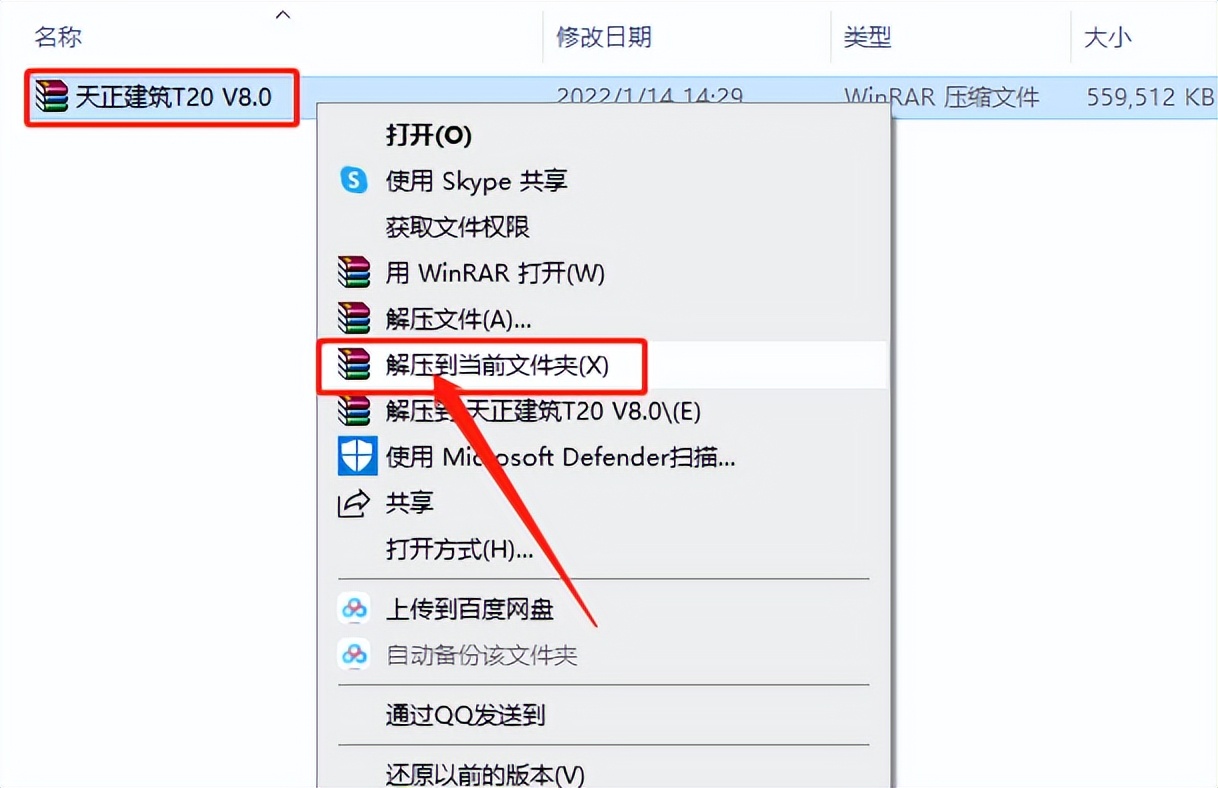Click WinRAR icon beside 解压到 天正建筑T20 V8.0\(E)
The image size is (1218, 788).
pos(354,410)
